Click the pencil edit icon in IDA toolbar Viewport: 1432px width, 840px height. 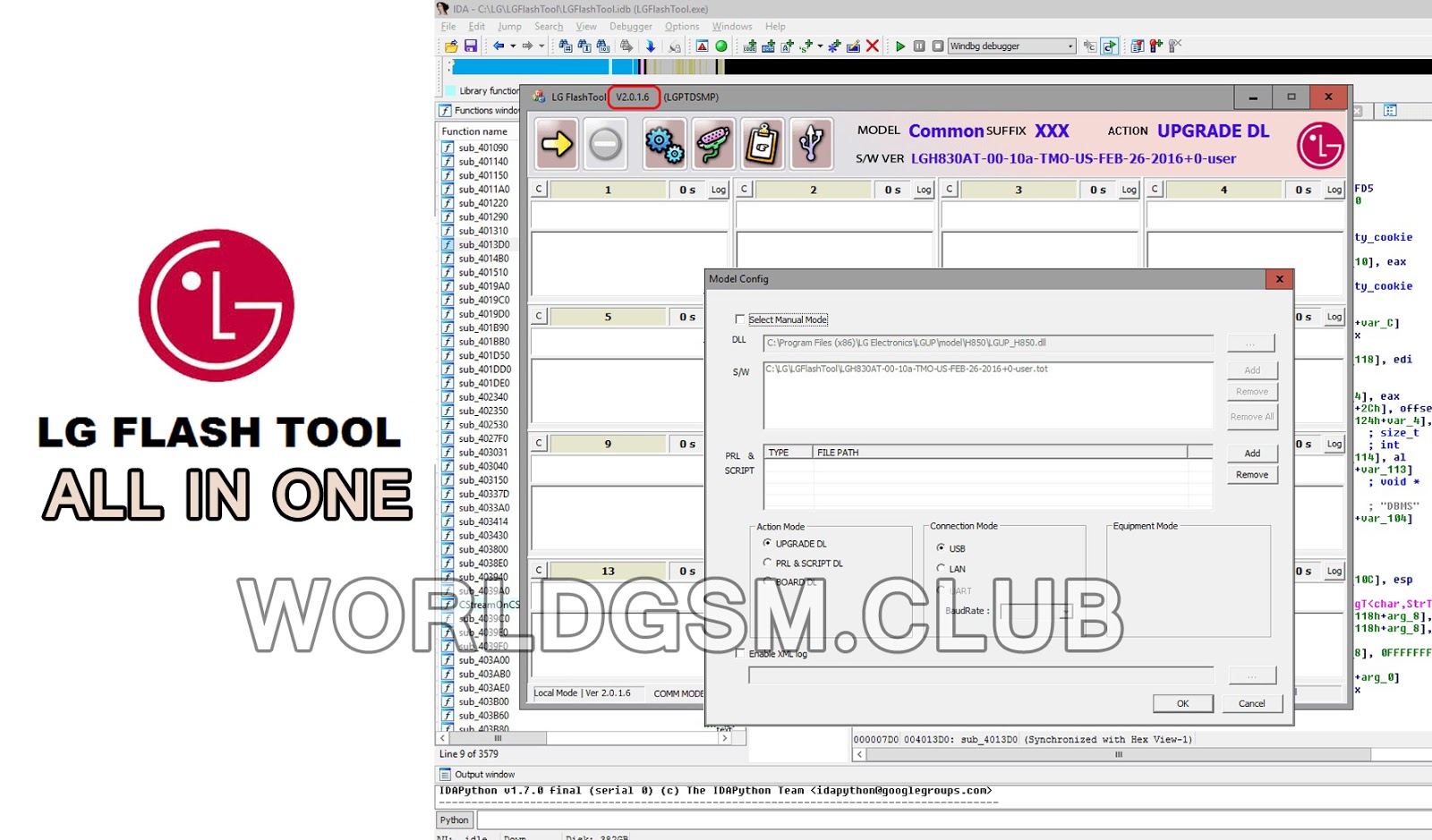pos(853,46)
